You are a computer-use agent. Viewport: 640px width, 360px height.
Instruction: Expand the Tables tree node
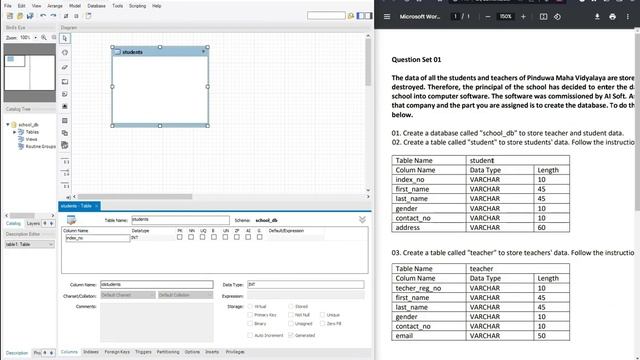[x=15, y=132]
